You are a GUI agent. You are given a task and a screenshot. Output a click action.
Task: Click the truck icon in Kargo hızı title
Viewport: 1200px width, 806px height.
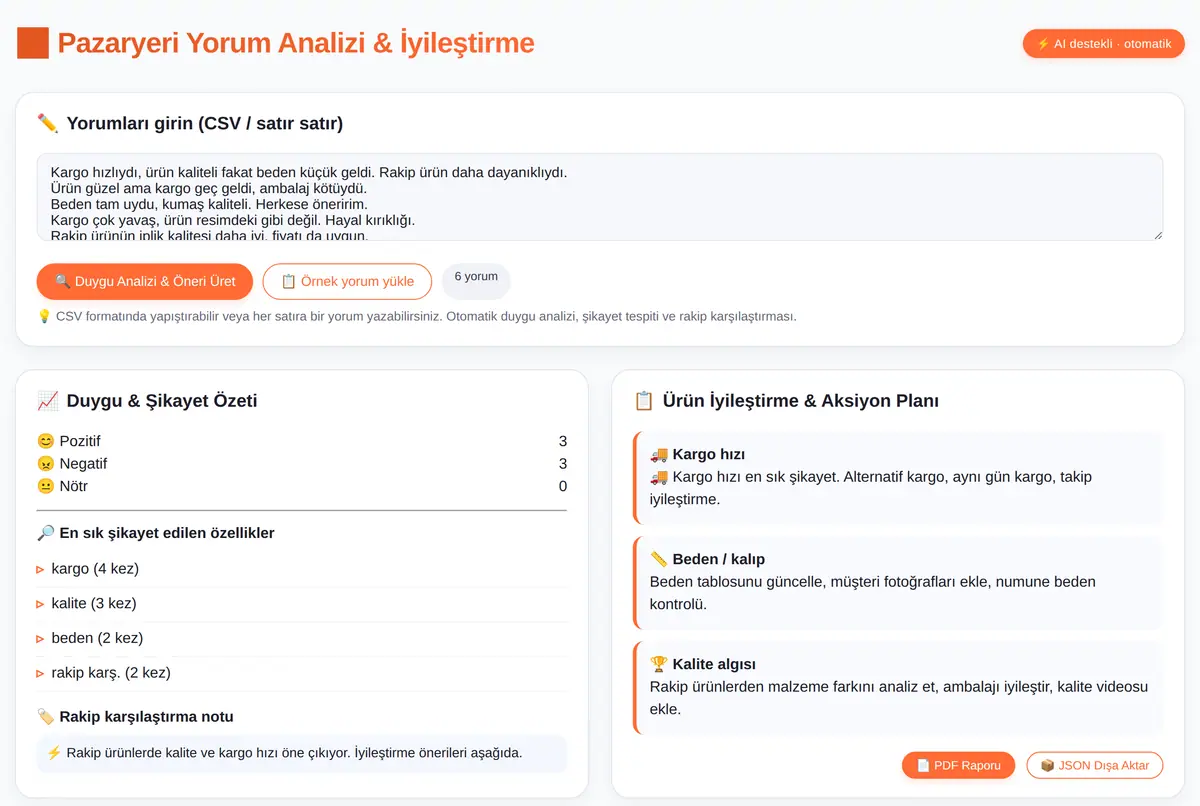[659, 454]
